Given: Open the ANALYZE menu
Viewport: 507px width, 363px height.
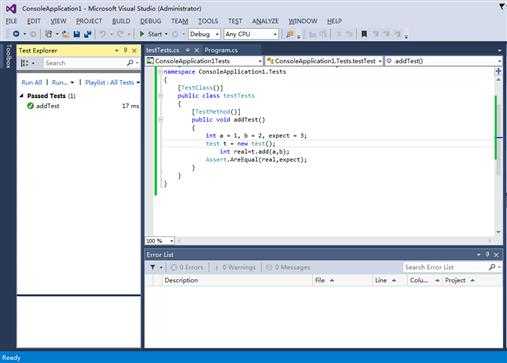Looking at the screenshot, I should pos(265,21).
